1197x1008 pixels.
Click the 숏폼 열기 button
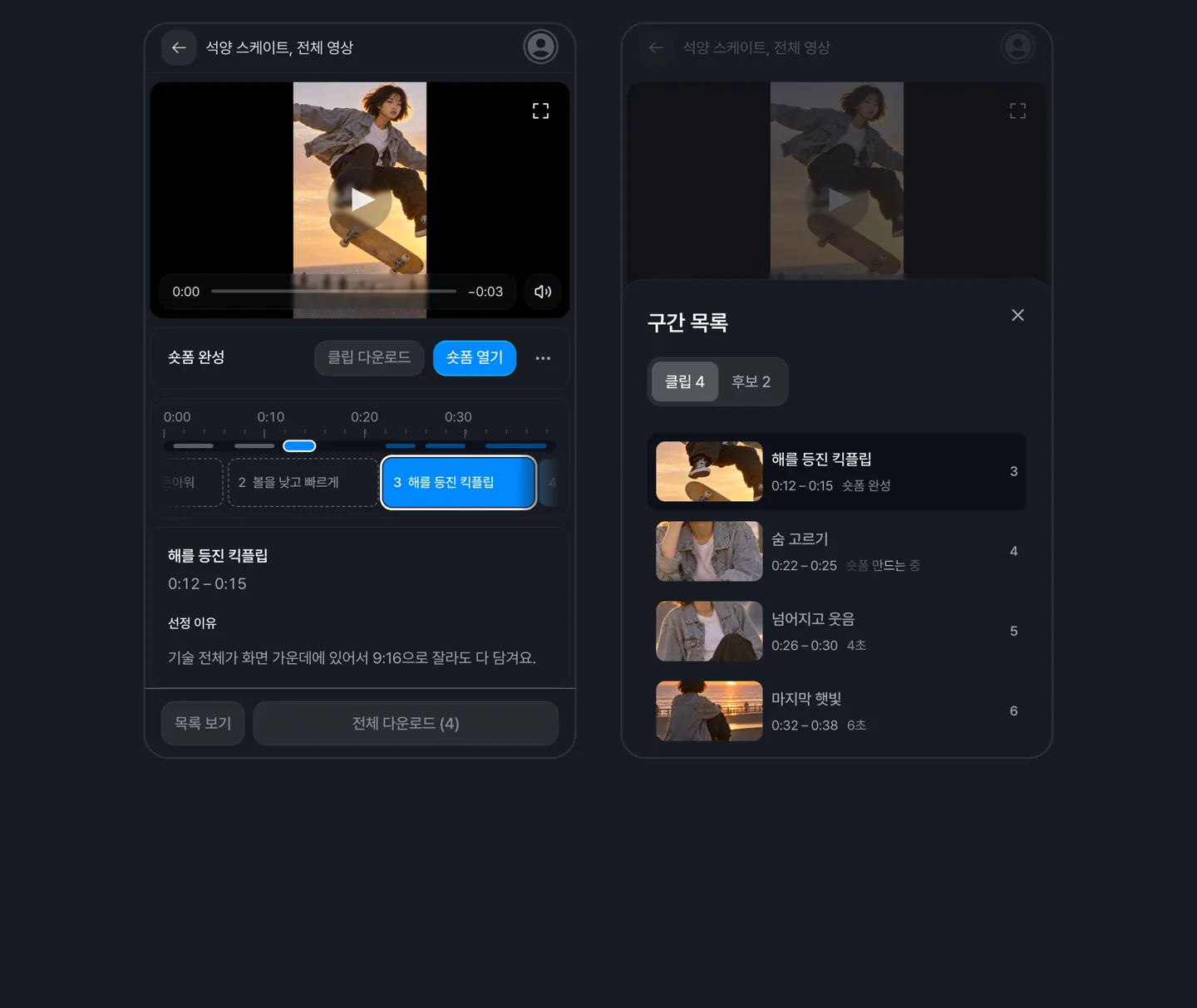[x=475, y=357]
